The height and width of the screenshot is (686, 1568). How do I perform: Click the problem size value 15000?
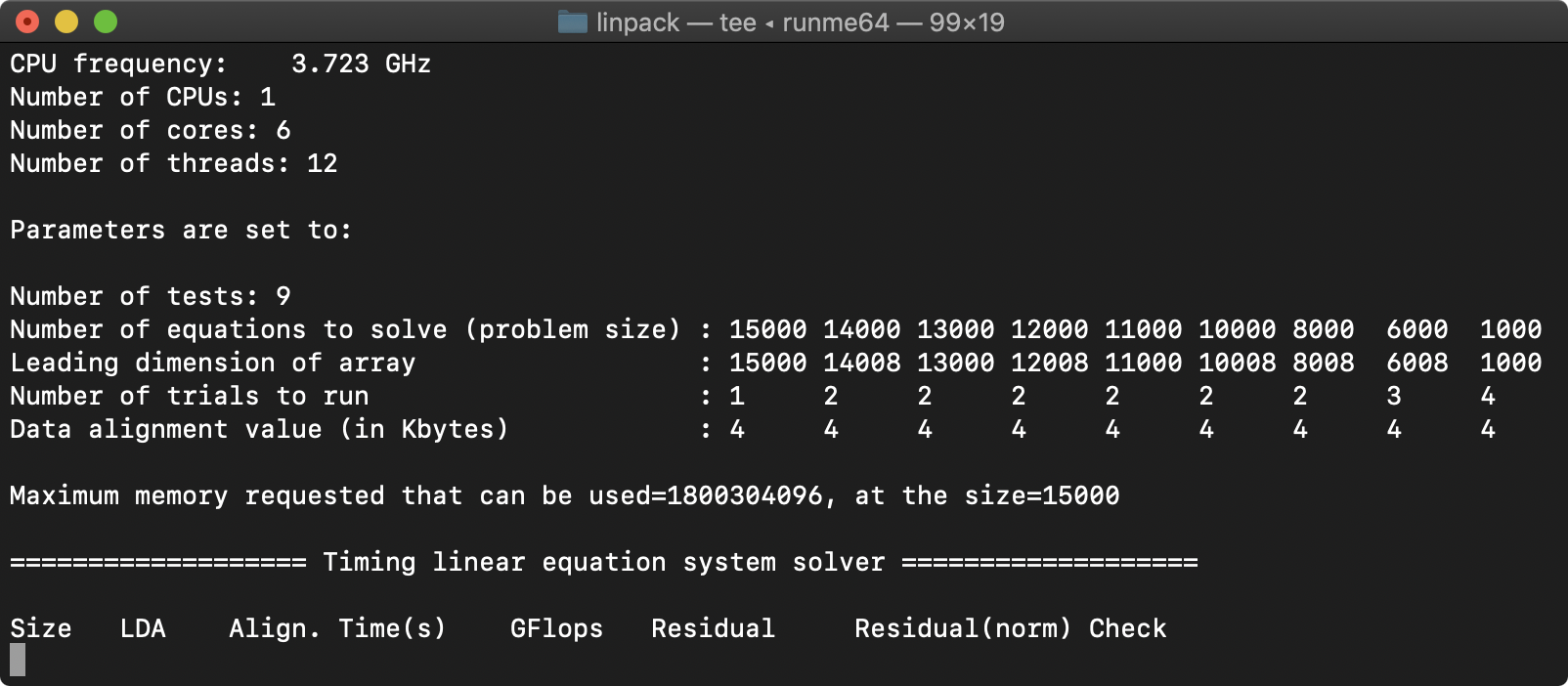coord(768,329)
